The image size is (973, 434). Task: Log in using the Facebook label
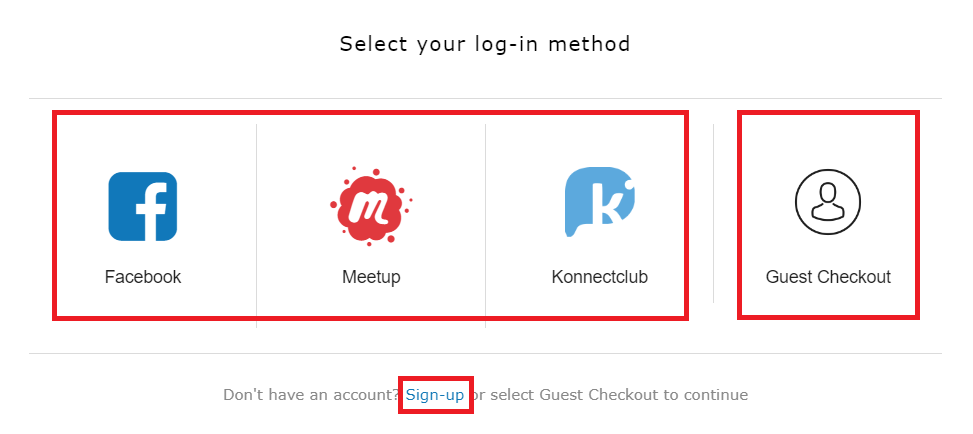[x=143, y=277]
